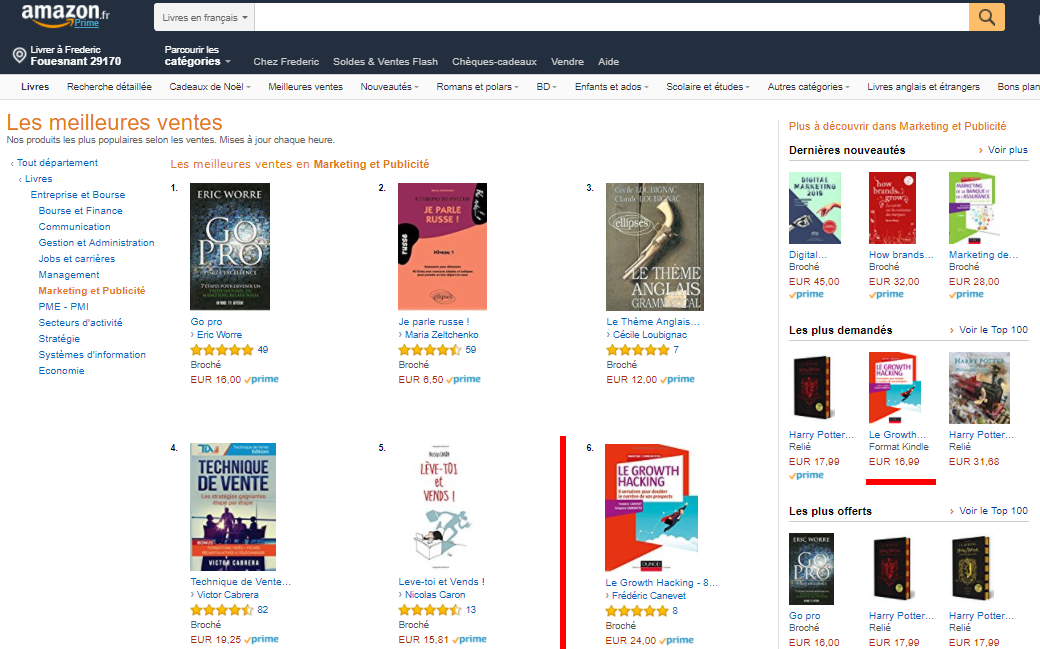This screenshot has width=1040, height=649.
Task: View star ratings for 'Le Thème Anglais'
Action: click(638, 350)
